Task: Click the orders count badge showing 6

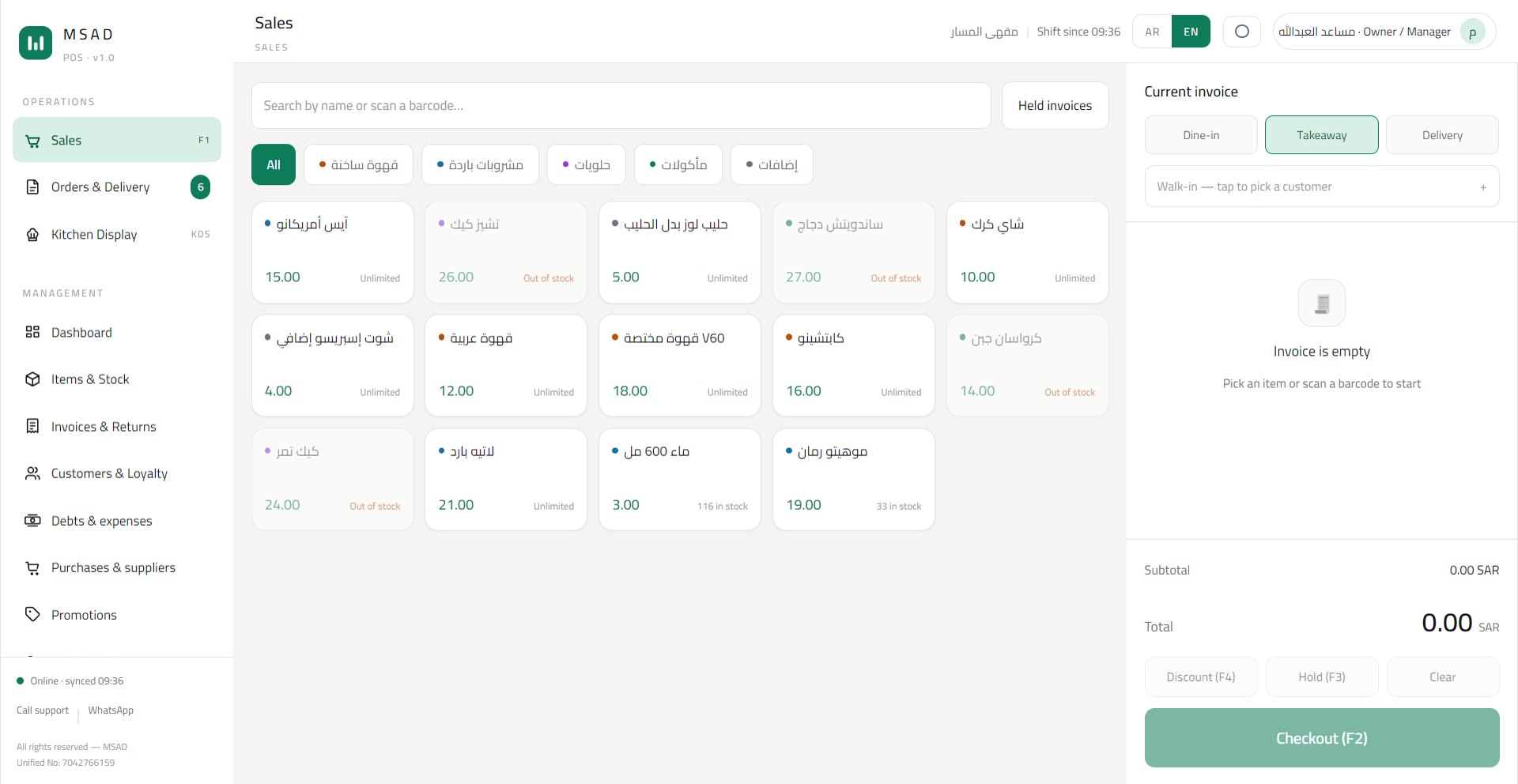Action: (201, 187)
